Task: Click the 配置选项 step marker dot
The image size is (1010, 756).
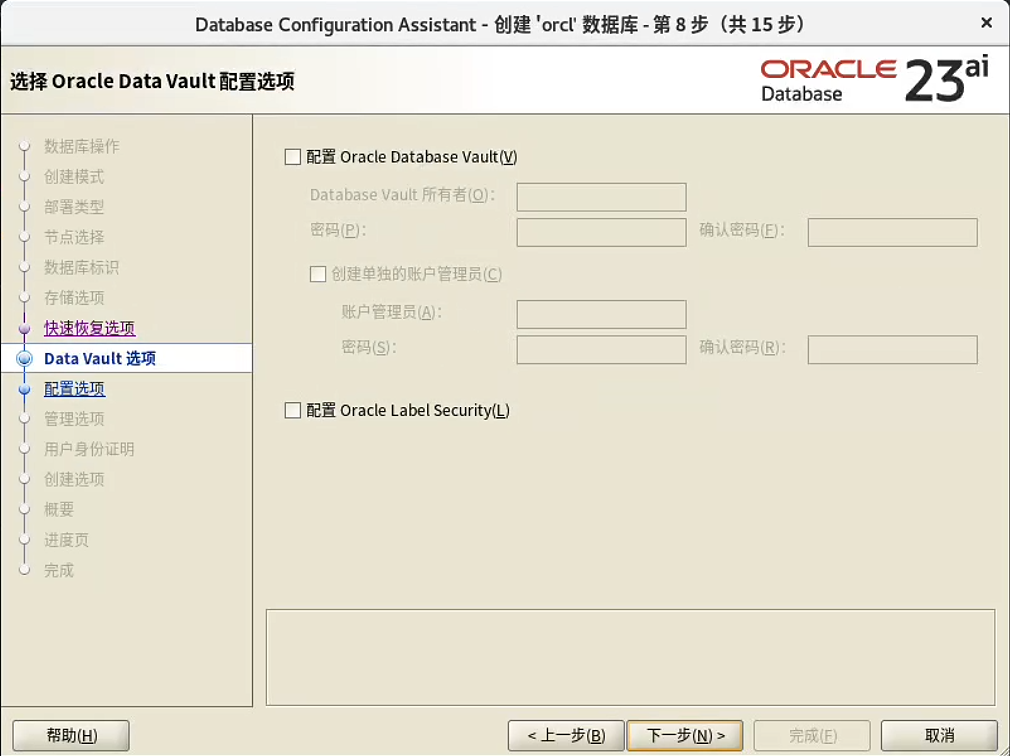Action: (25, 390)
